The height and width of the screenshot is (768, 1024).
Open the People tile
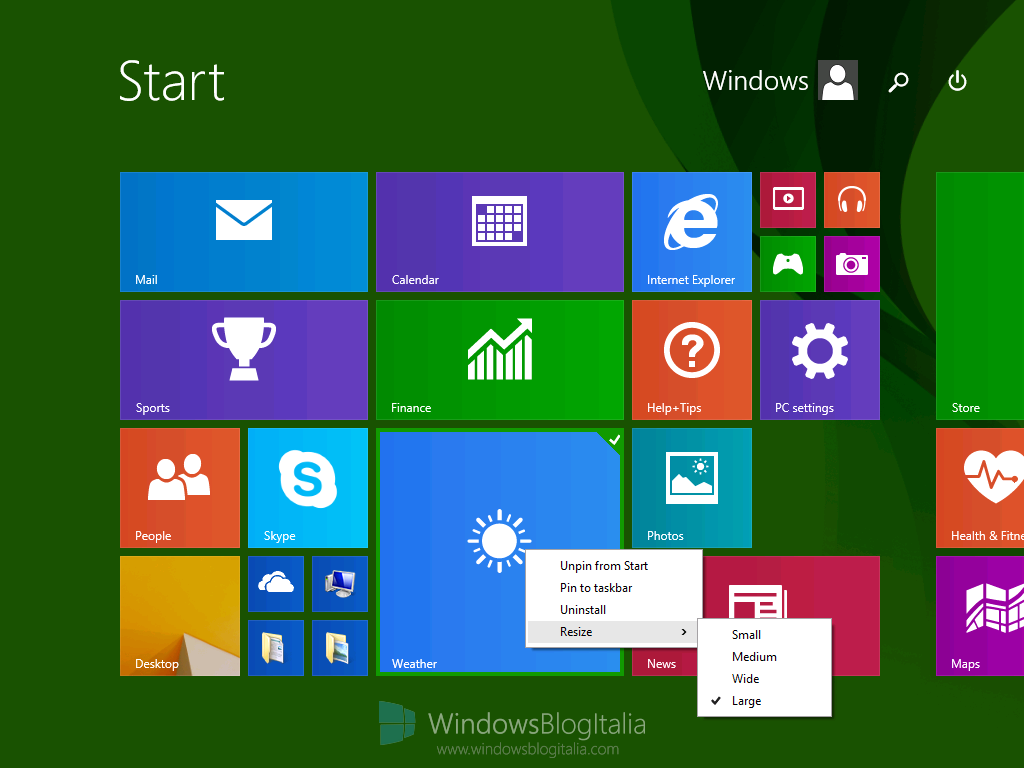[180, 488]
